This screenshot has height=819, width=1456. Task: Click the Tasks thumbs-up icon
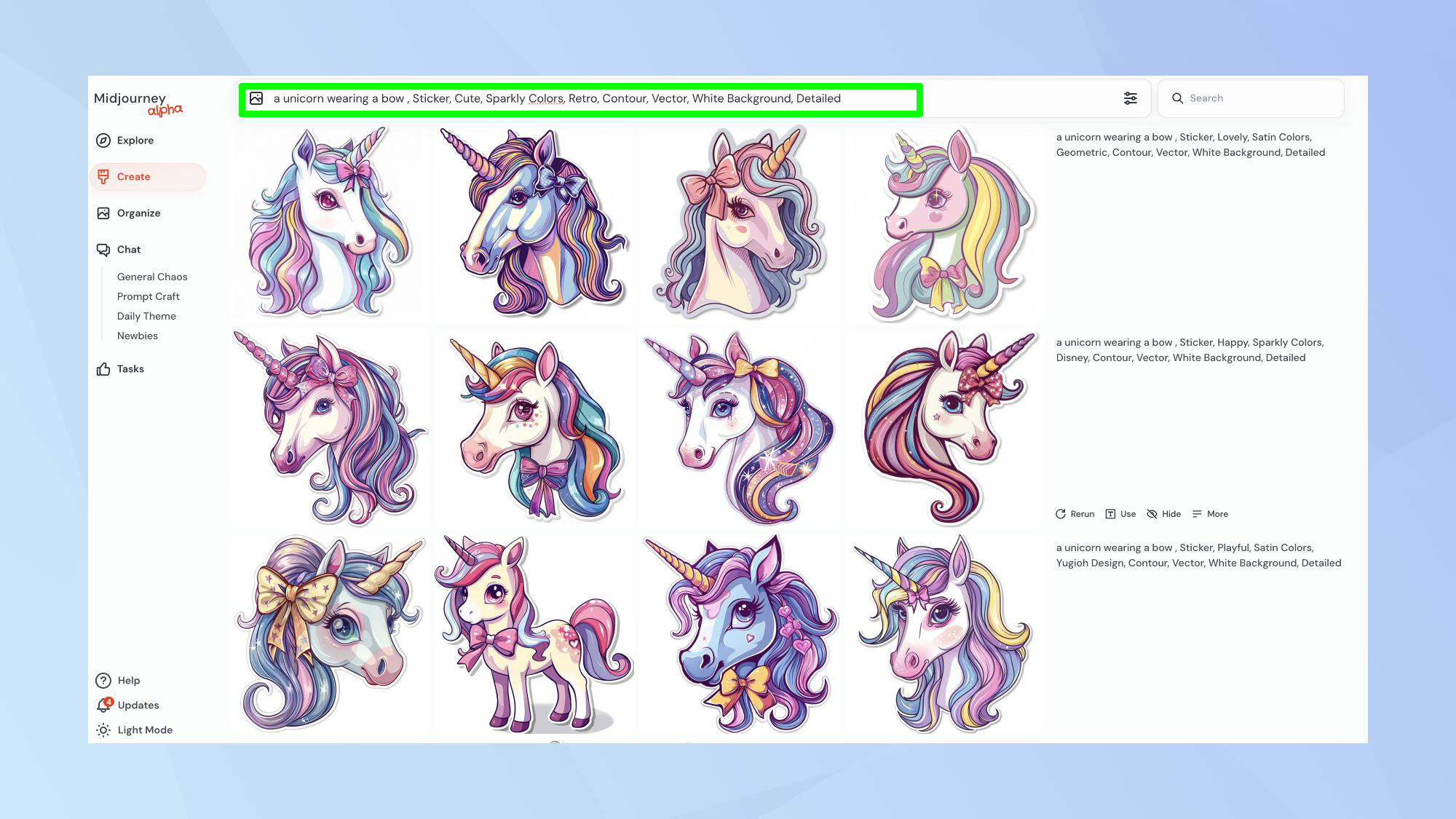coord(103,369)
